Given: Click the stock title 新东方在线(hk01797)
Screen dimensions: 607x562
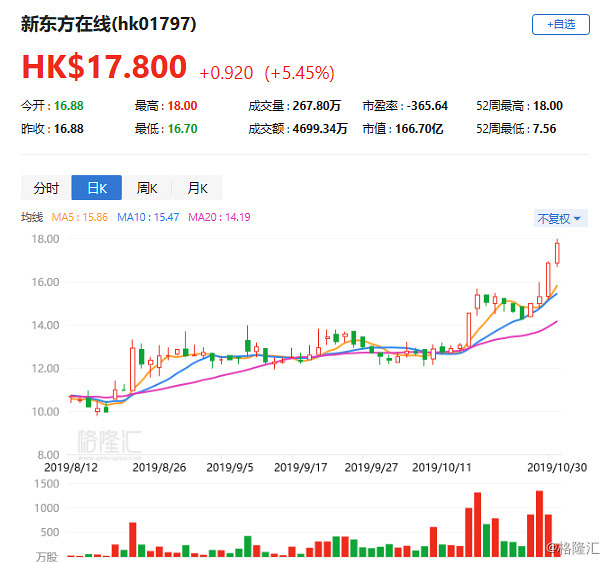Looking at the screenshot, I should (x=109, y=24).
